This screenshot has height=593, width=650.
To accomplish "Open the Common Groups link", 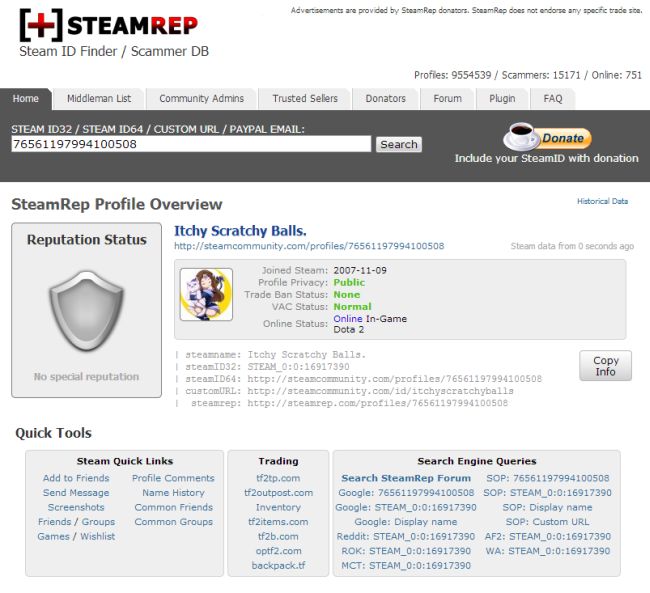I will click(x=173, y=522).
